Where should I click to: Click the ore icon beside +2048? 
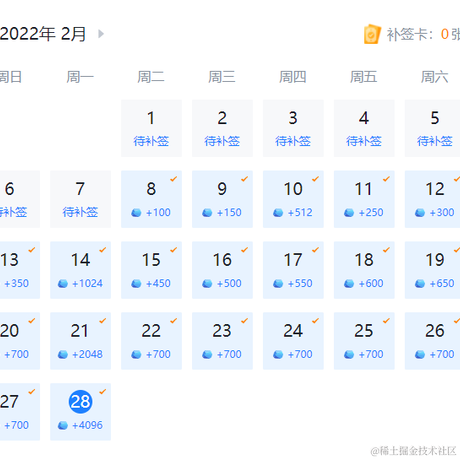63,355
